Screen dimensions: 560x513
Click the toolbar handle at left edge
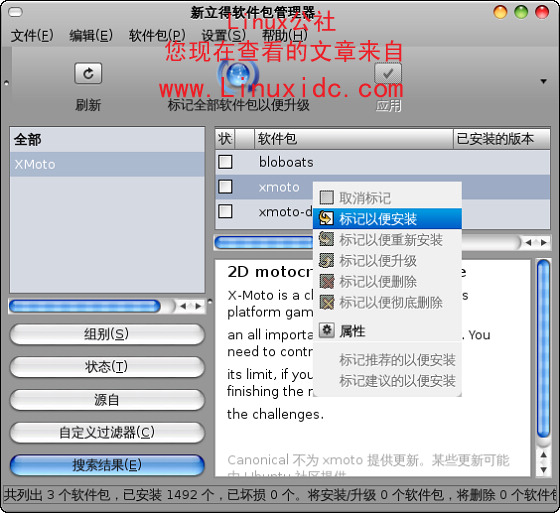[6, 83]
